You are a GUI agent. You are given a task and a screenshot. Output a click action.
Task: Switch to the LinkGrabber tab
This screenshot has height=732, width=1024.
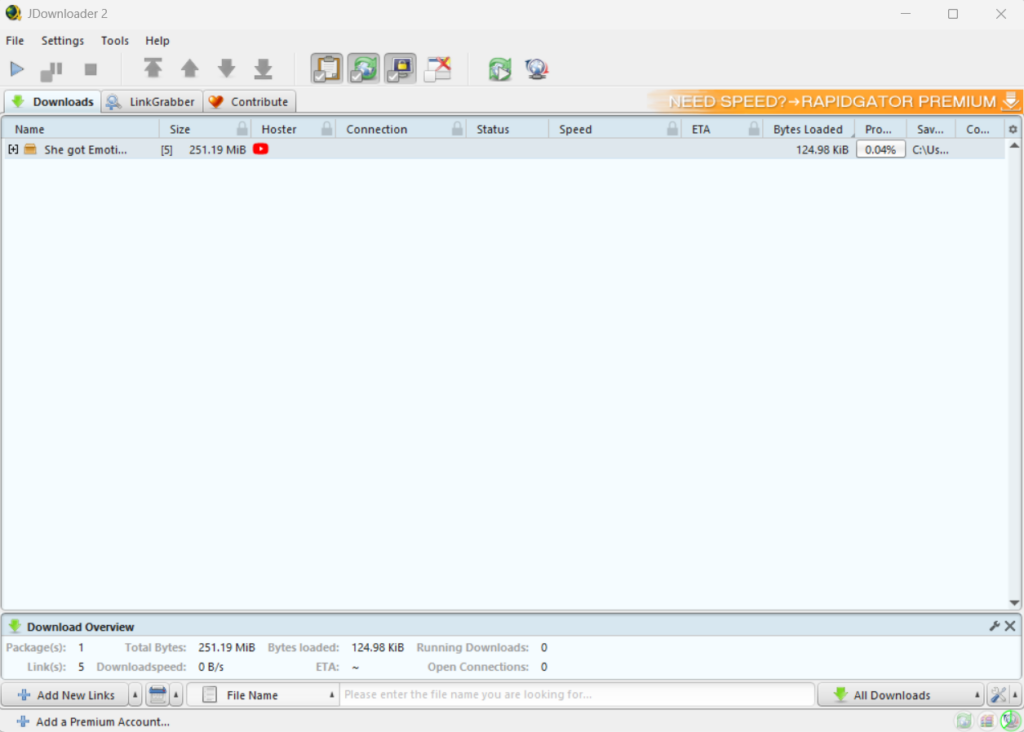[152, 102]
